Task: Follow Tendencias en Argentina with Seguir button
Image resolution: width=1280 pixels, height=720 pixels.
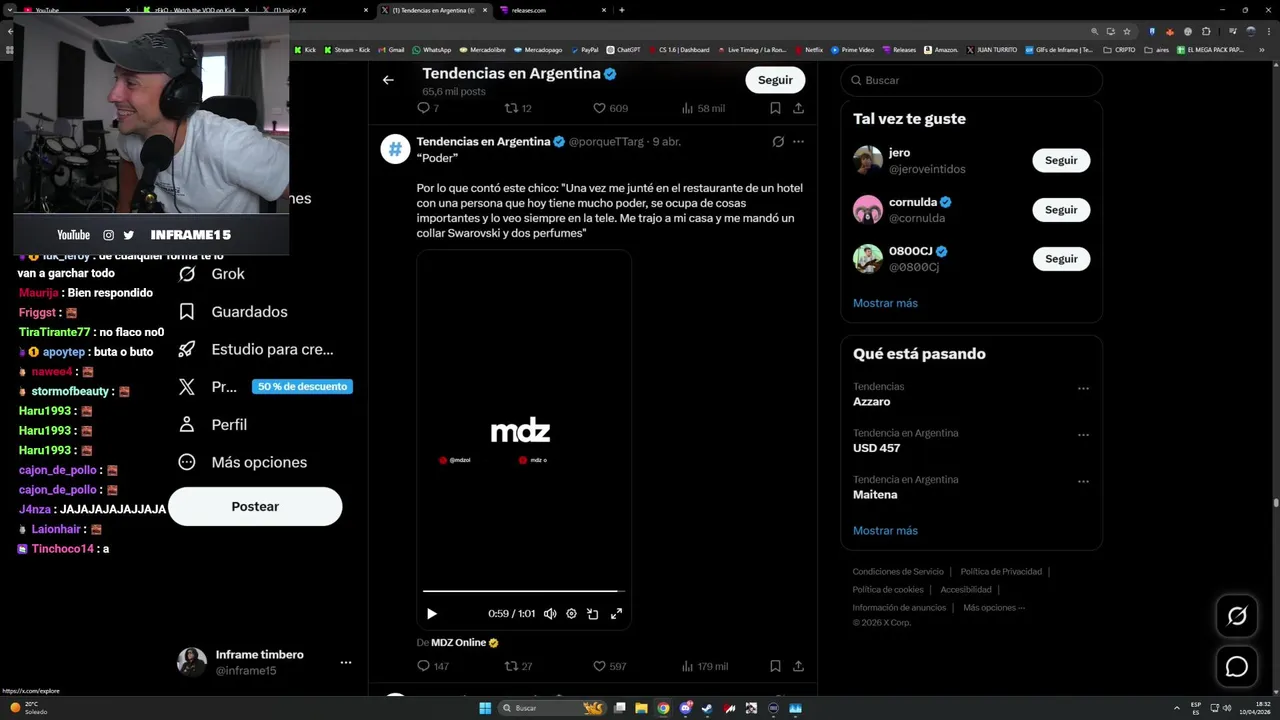Action: coord(775,80)
